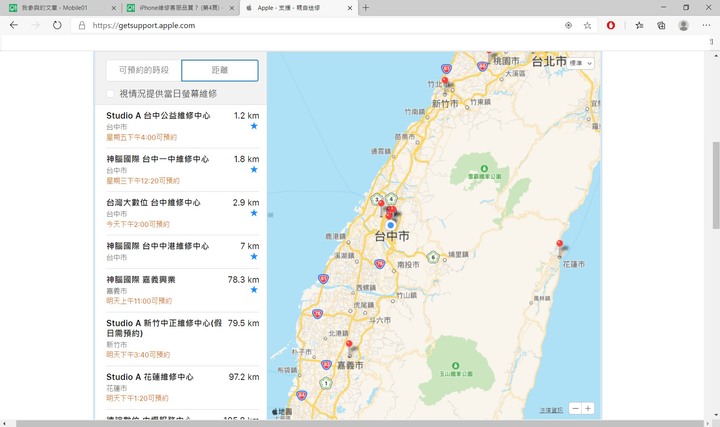Click the 78.3 km distance text
Image resolution: width=720 pixels, height=427 pixels.
(243, 280)
